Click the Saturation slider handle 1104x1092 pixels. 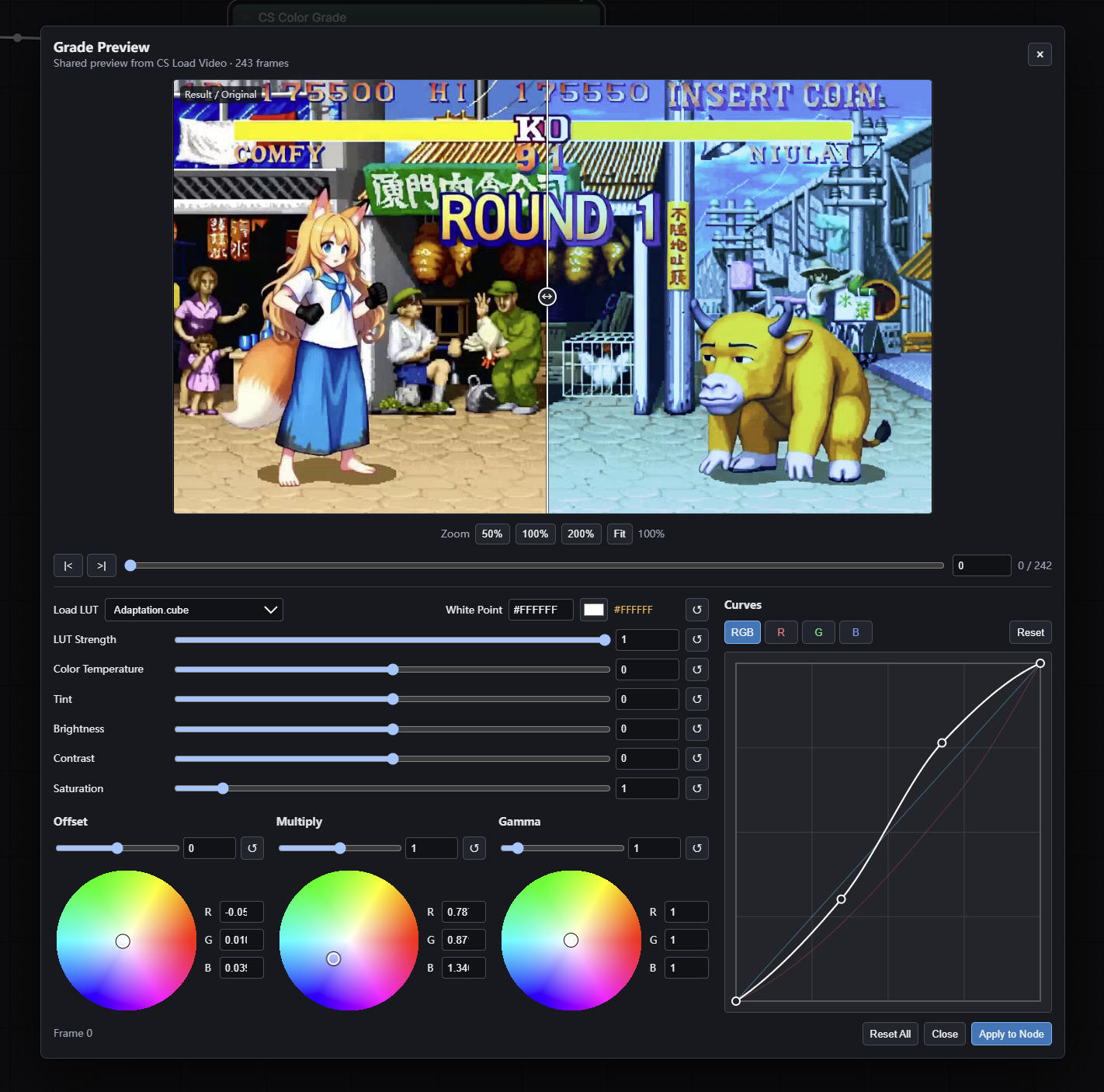223,788
